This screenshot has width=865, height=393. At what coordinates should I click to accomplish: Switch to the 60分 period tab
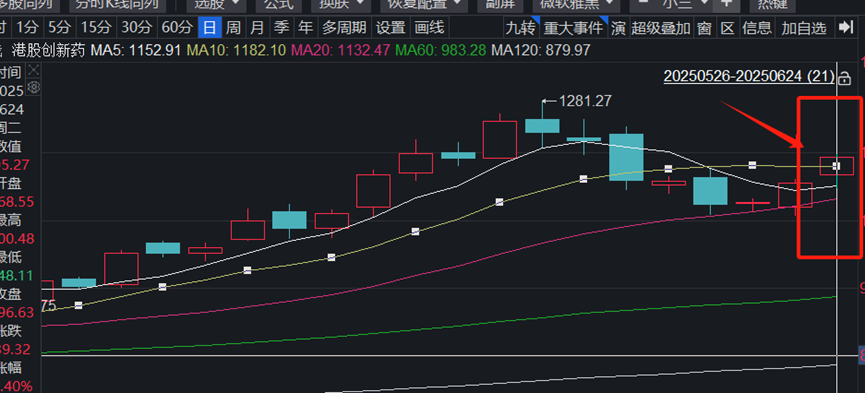click(x=178, y=28)
